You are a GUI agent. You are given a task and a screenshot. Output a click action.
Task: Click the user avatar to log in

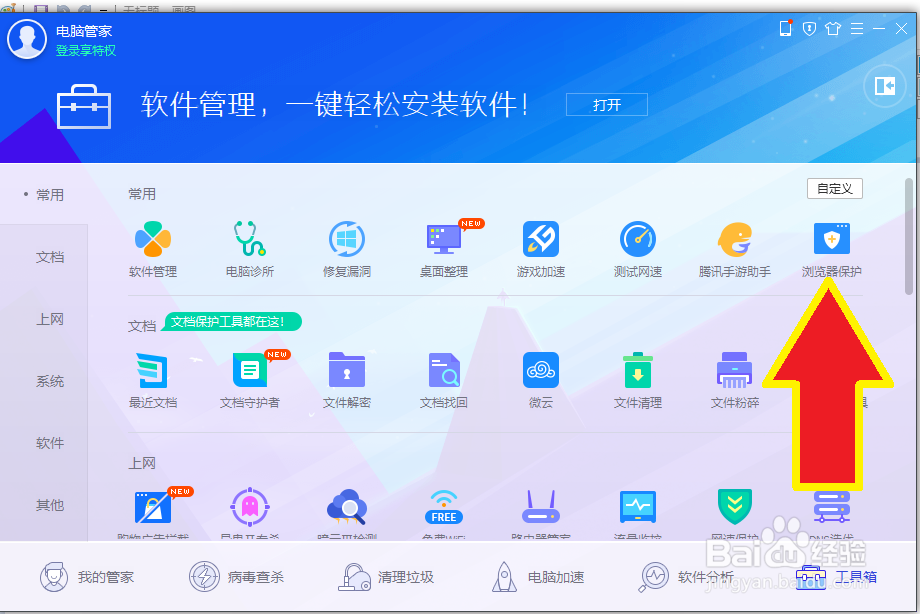coord(27,39)
